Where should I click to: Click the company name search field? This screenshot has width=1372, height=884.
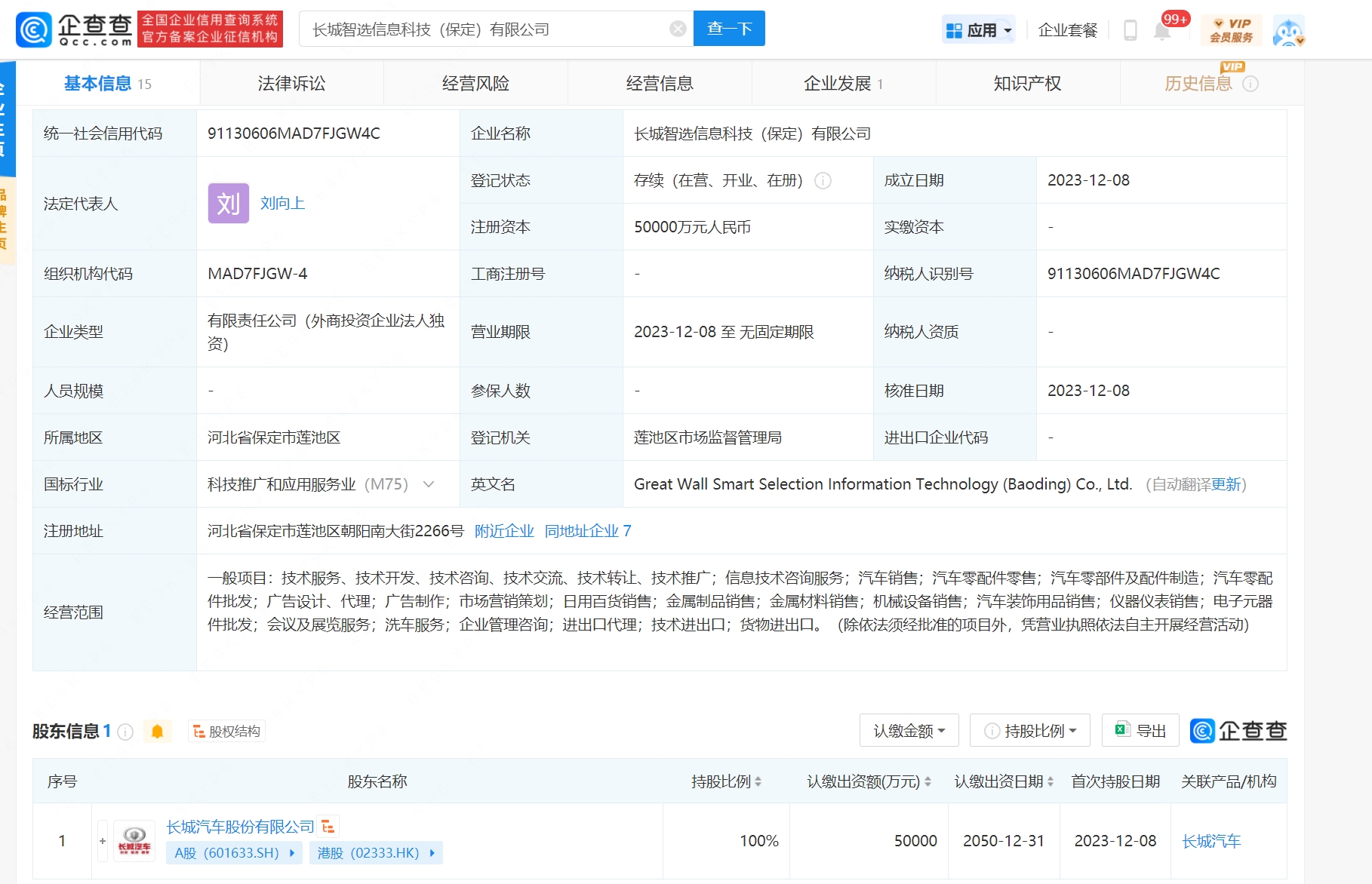(x=483, y=29)
